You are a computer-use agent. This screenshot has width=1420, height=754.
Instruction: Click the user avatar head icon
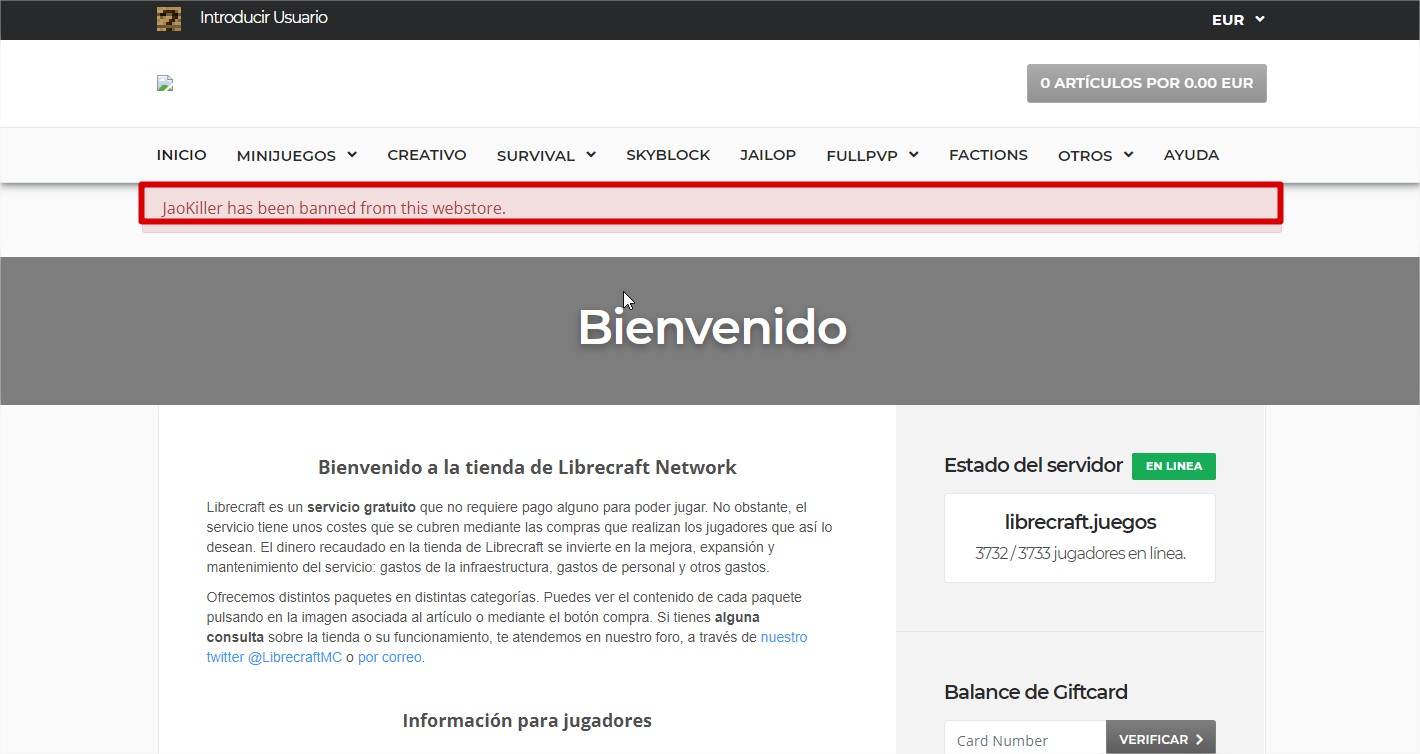(x=169, y=19)
